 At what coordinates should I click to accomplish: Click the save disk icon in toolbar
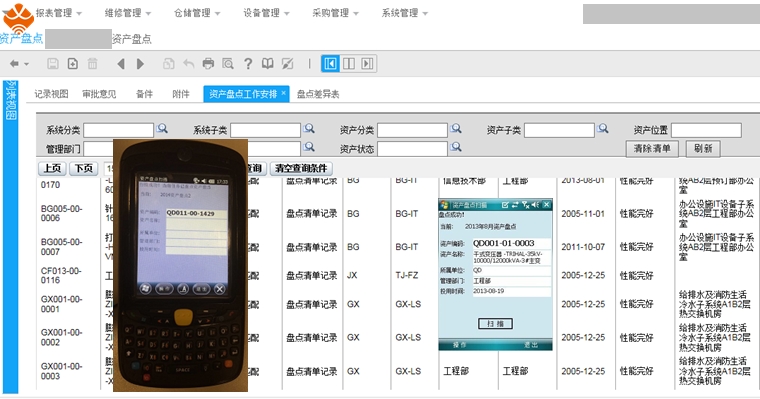[53, 64]
